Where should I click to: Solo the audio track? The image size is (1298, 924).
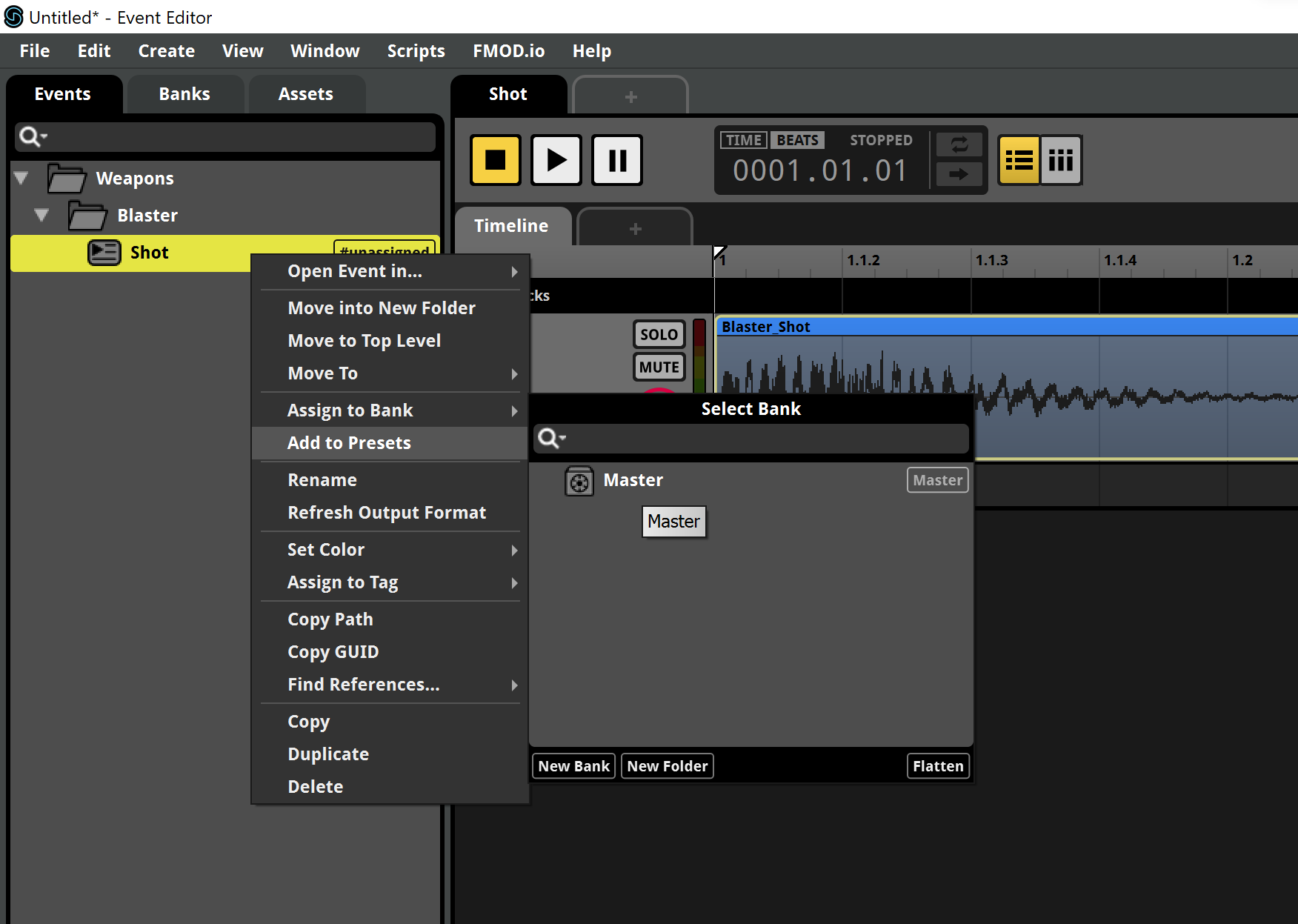pos(659,334)
